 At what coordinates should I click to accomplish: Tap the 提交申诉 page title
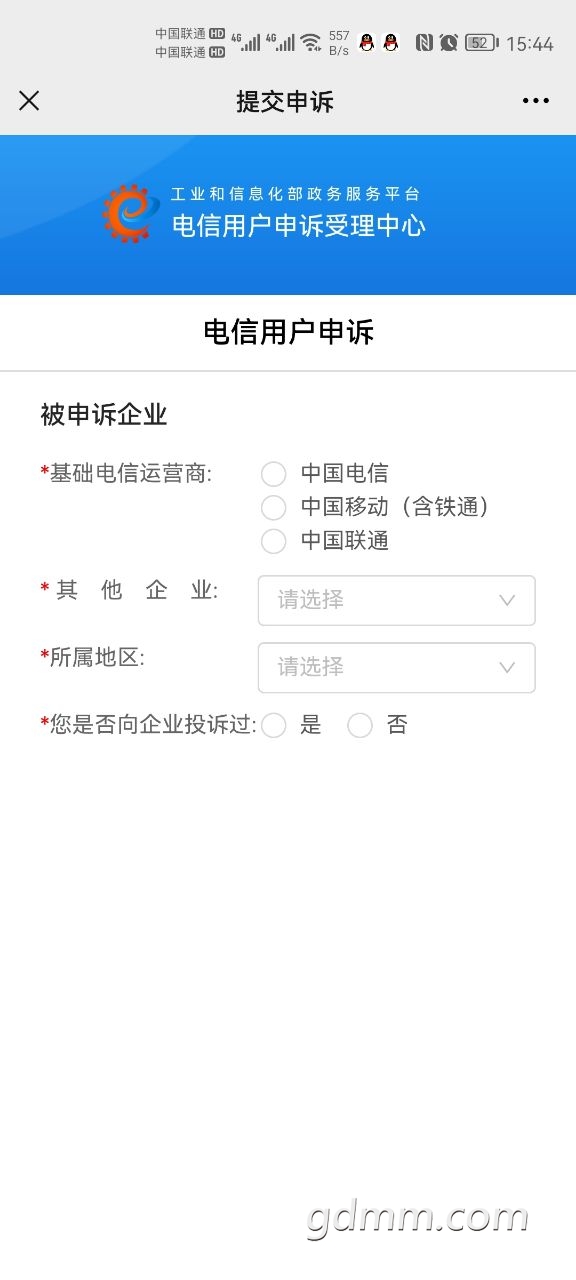[285, 101]
